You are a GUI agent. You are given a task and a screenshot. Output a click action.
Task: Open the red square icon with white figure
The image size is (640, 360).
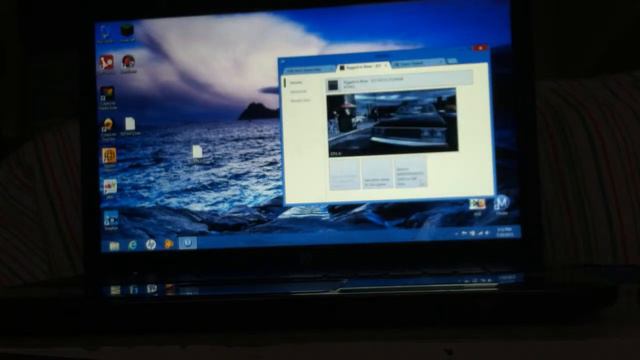tap(106, 64)
